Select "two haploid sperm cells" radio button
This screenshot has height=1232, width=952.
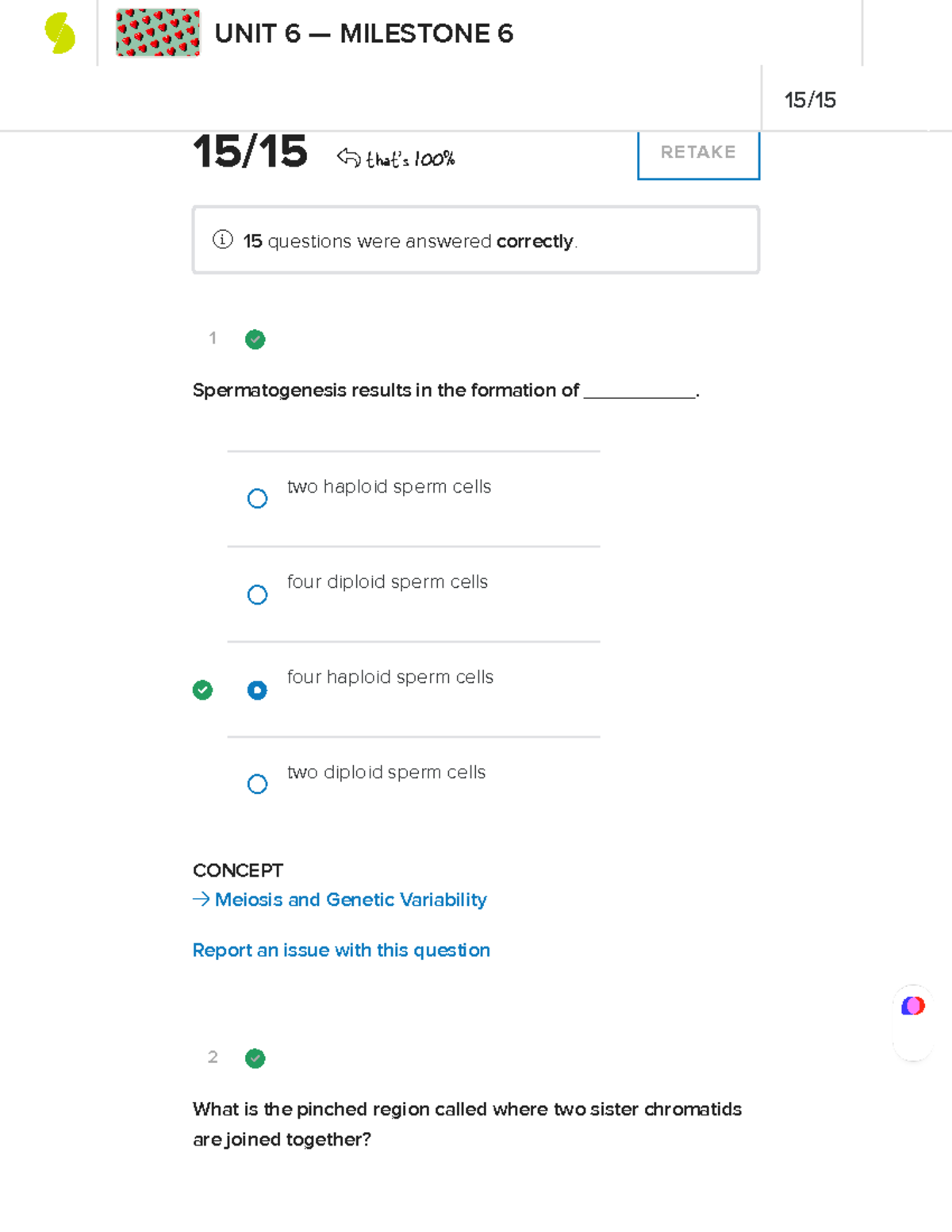point(257,498)
